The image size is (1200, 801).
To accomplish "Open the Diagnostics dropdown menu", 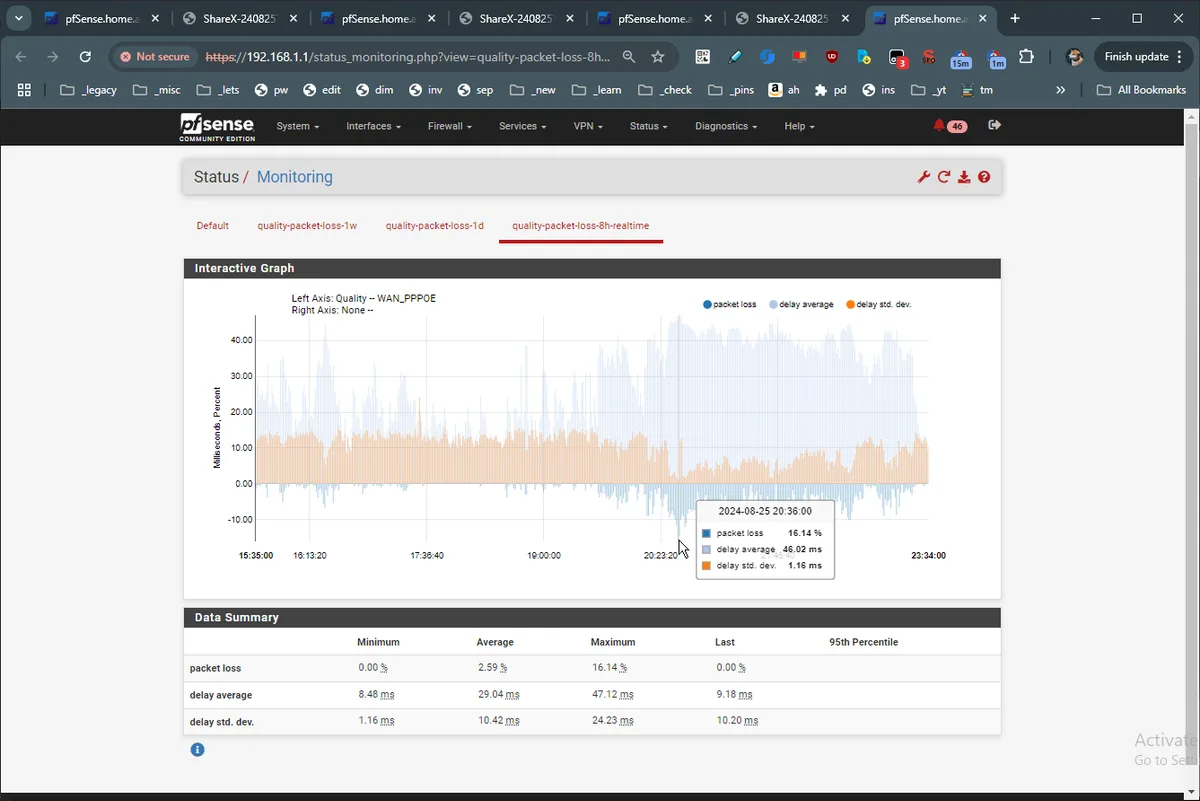I will click(725, 126).
